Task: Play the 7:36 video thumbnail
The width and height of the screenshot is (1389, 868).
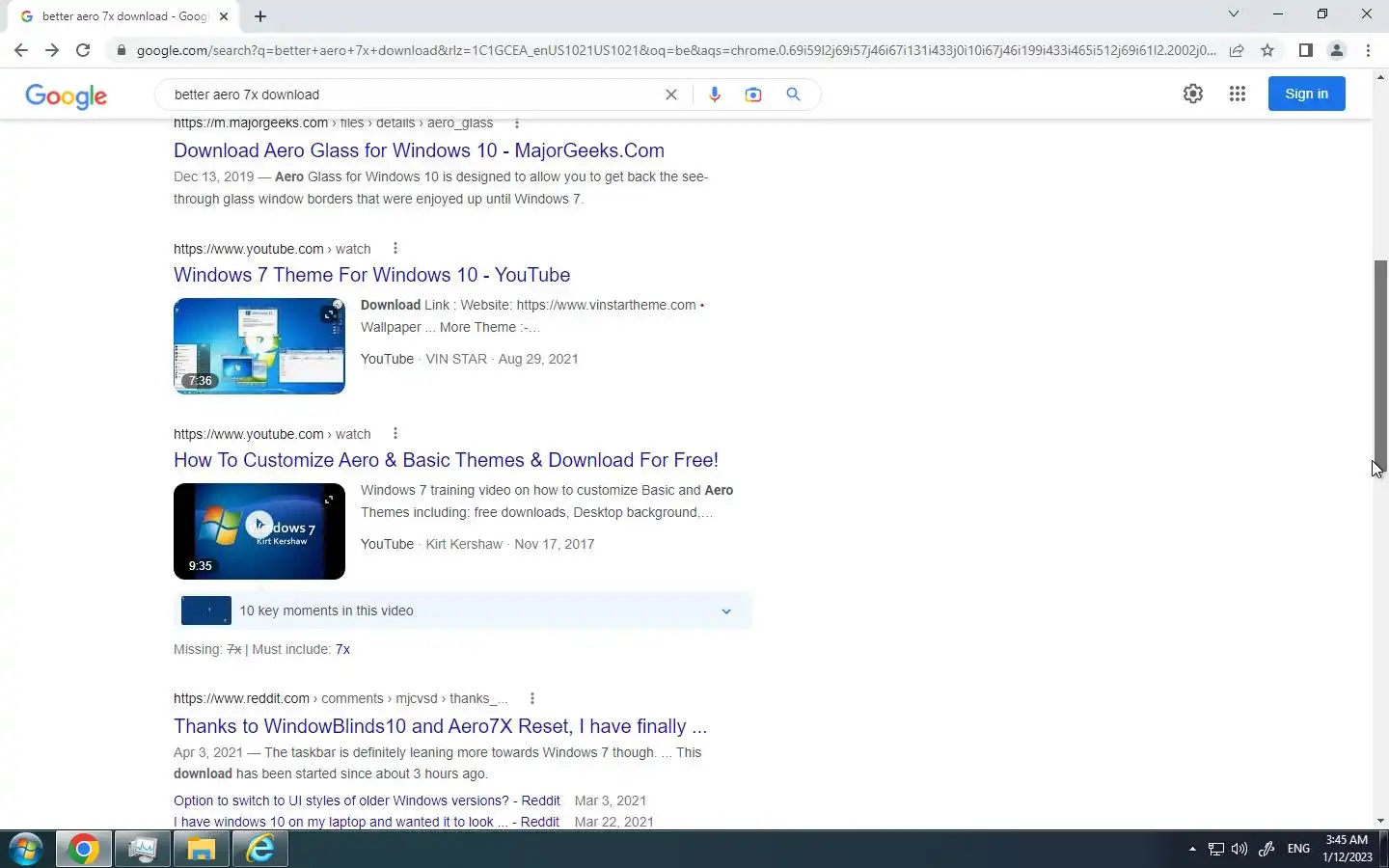Action: click(259, 346)
